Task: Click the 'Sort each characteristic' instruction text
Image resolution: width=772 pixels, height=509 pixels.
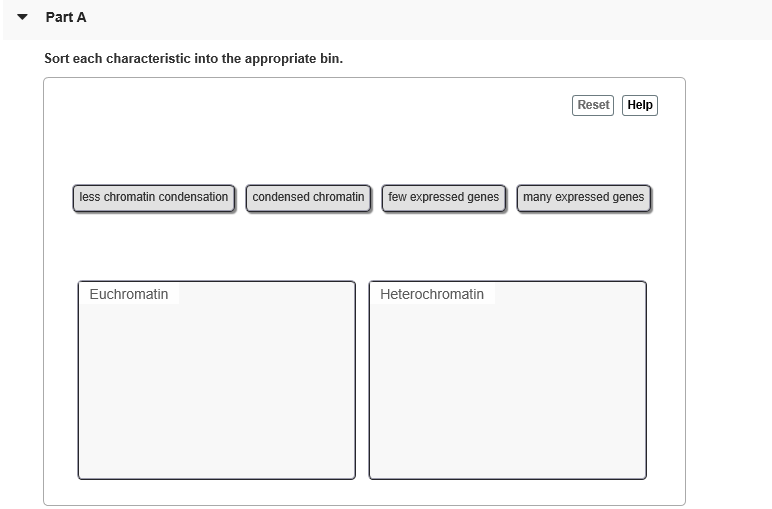Action: click(193, 59)
